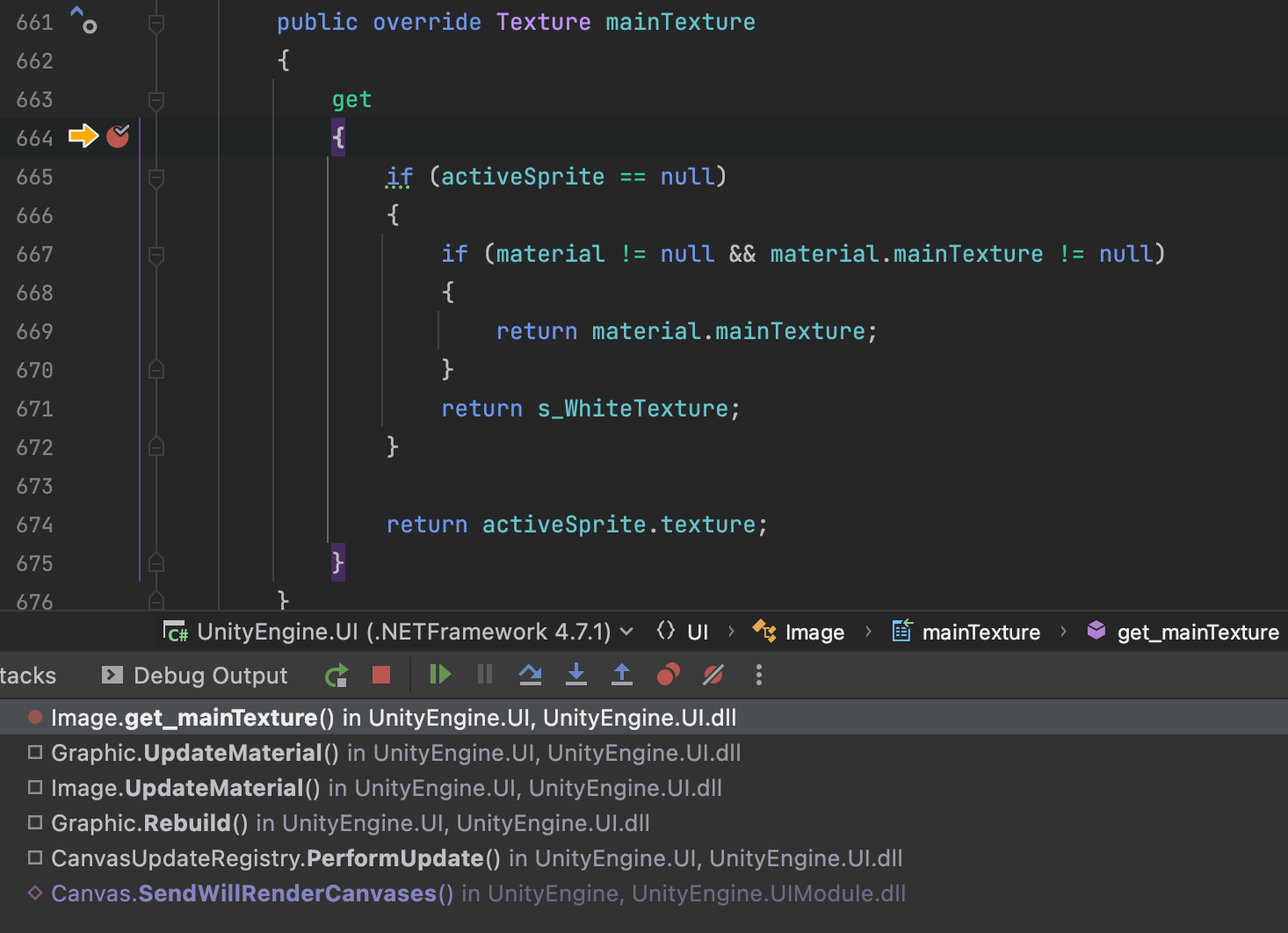The height and width of the screenshot is (933, 1288).
Task: Collapse the if block fold at line 665
Action: pos(156,177)
